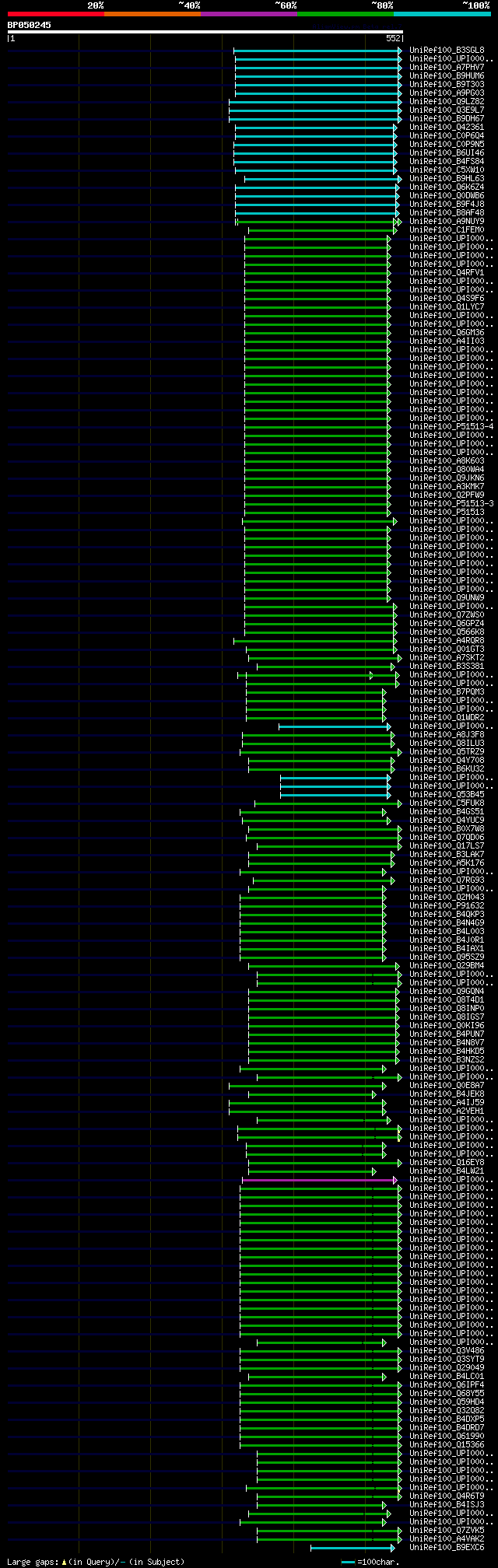
Task: Select the UniRef100_Q7ZWS0 label
Action: pyautogui.click(x=447, y=615)
